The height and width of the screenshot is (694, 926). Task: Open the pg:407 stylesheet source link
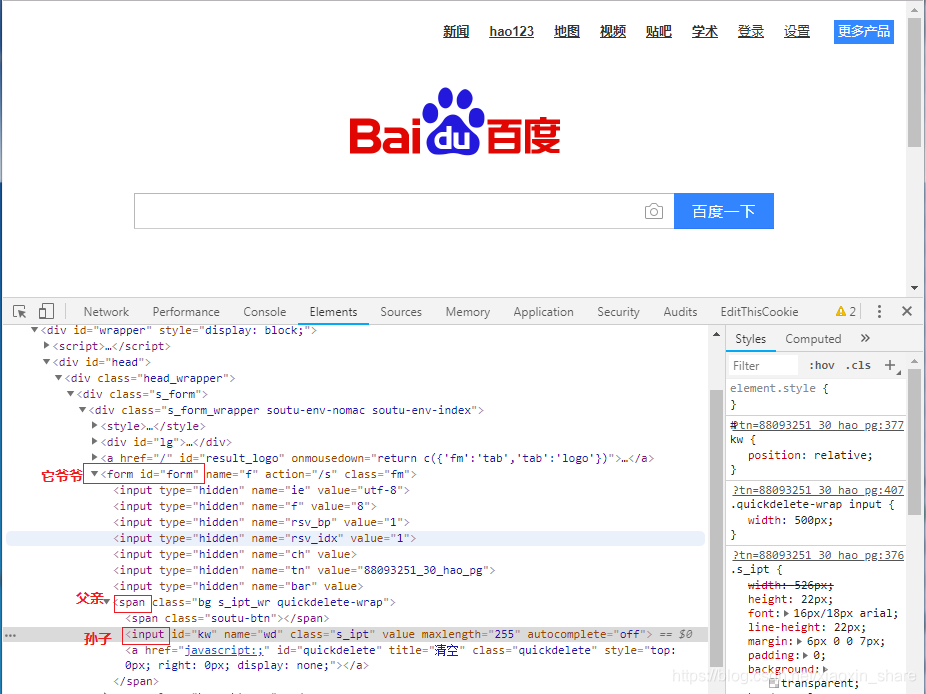tap(819, 490)
